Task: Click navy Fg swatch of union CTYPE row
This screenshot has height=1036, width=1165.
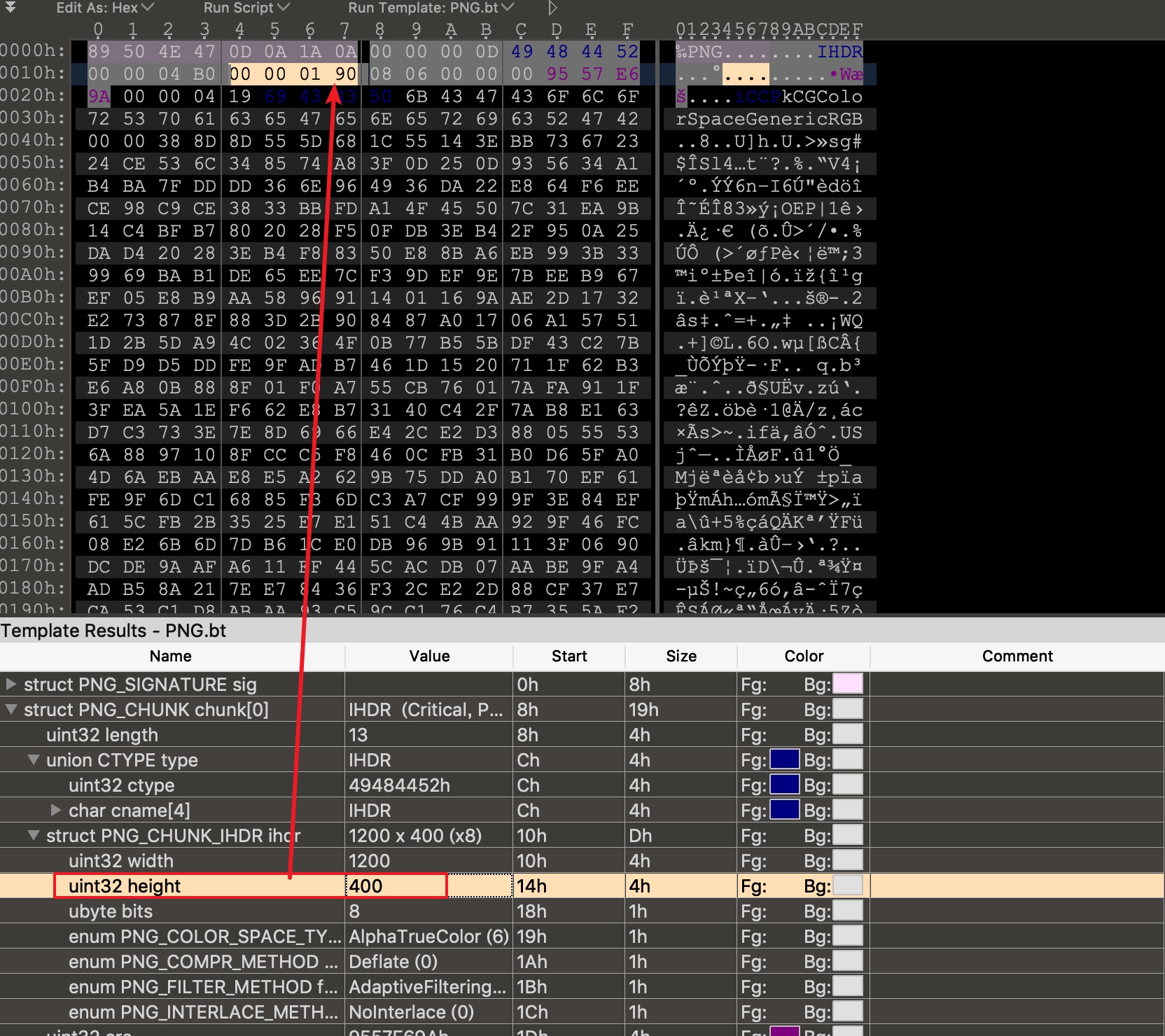Action: [784, 759]
